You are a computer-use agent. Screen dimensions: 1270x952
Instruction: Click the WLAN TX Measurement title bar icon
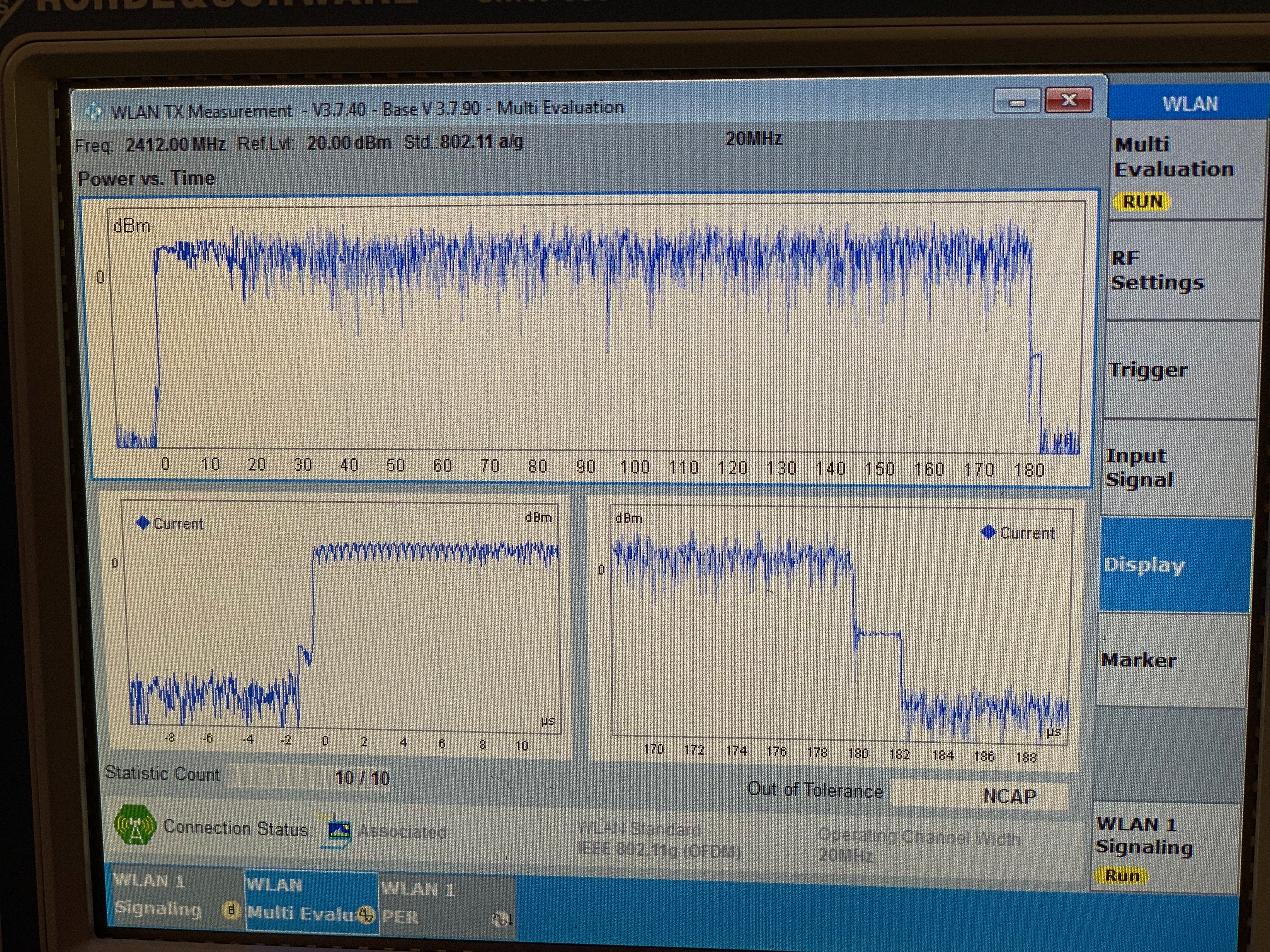coord(94,111)
